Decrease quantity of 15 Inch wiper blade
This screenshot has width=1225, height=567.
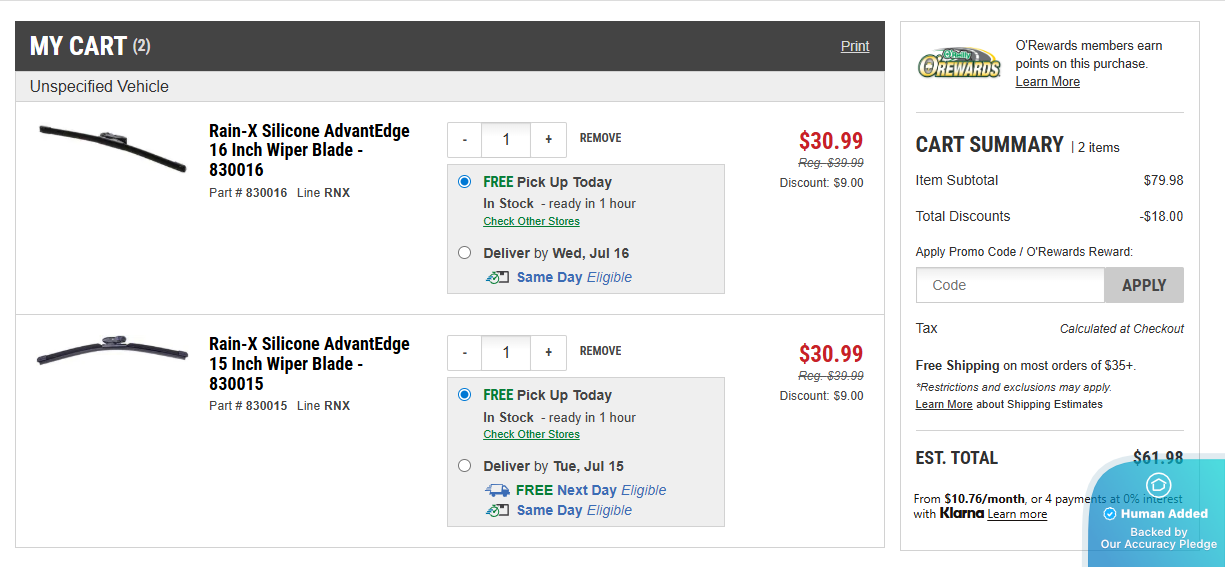click(465, 353)
